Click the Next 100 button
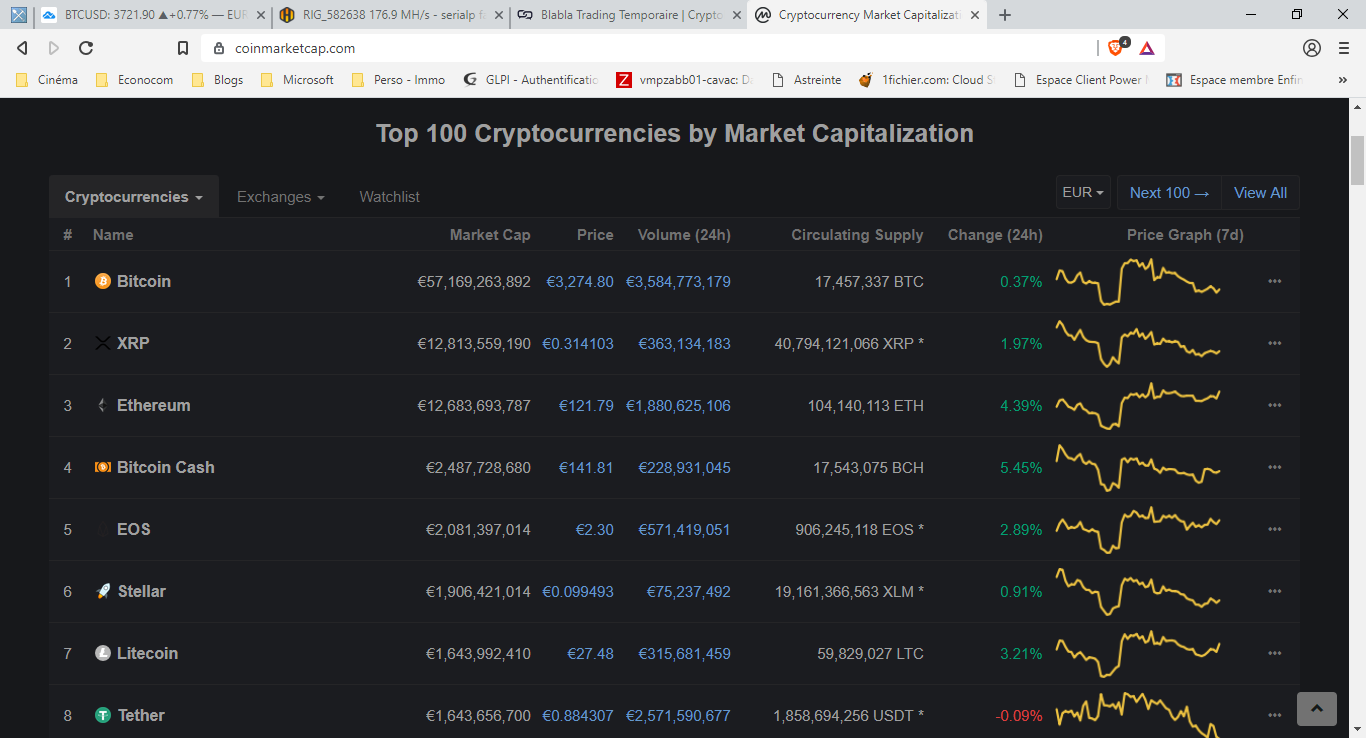This screenshot has width=1366, height=738. pos(1169,193)
